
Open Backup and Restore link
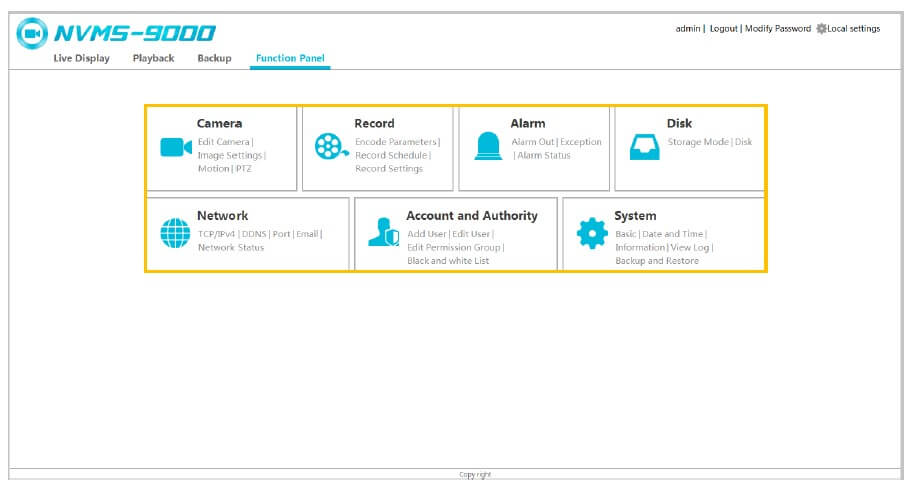point(656,261)
